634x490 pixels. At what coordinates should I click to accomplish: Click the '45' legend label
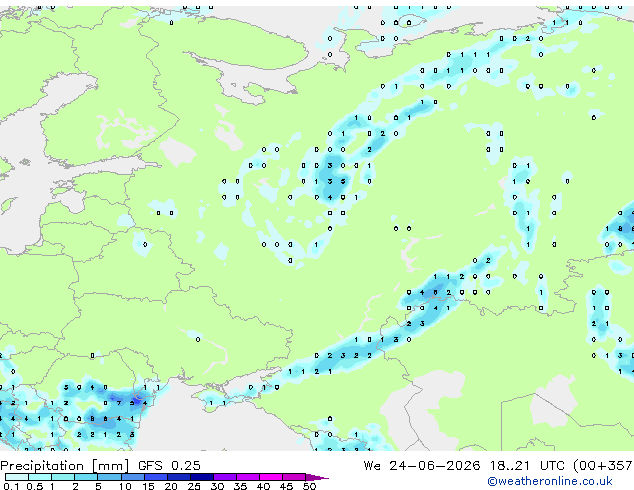point(286,486)
